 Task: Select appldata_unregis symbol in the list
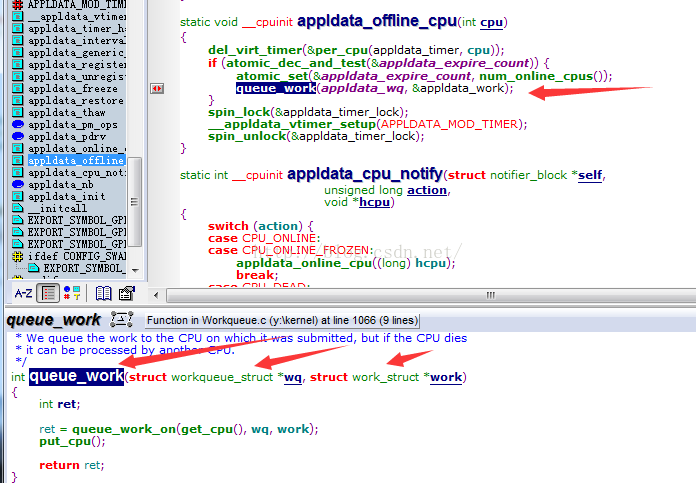tap(76, 76)
